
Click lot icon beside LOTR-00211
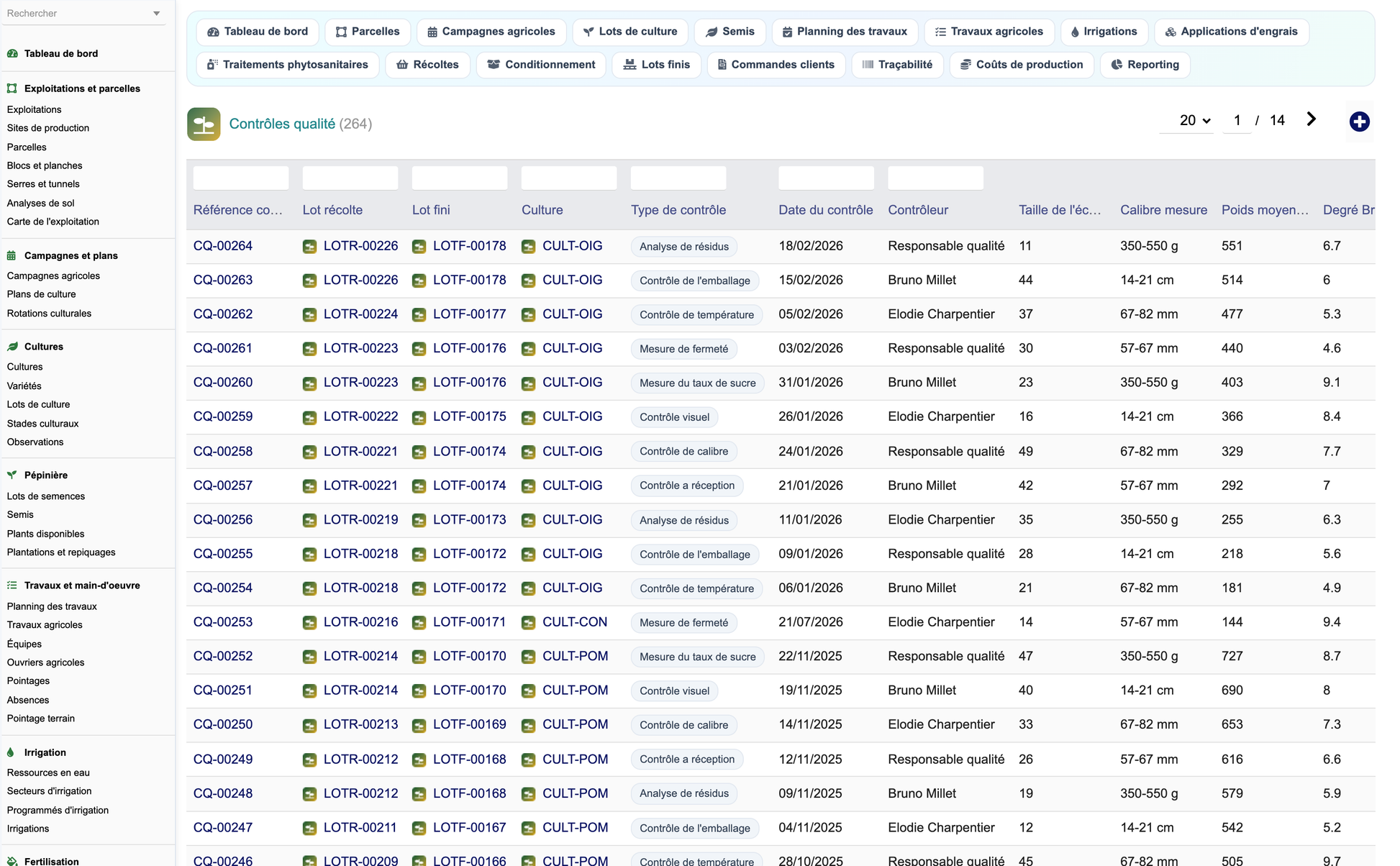tap(309, 828)
